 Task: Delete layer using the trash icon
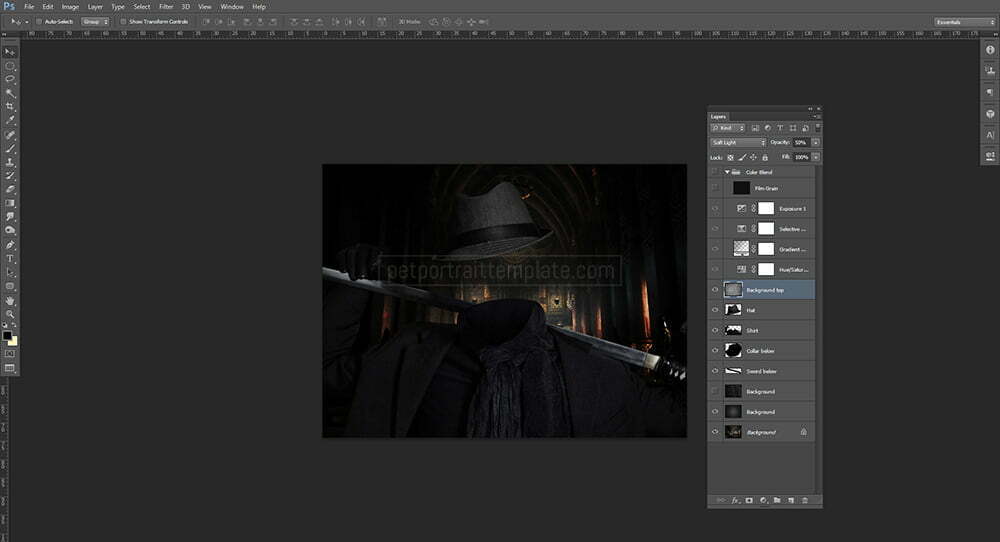(804, 499)
